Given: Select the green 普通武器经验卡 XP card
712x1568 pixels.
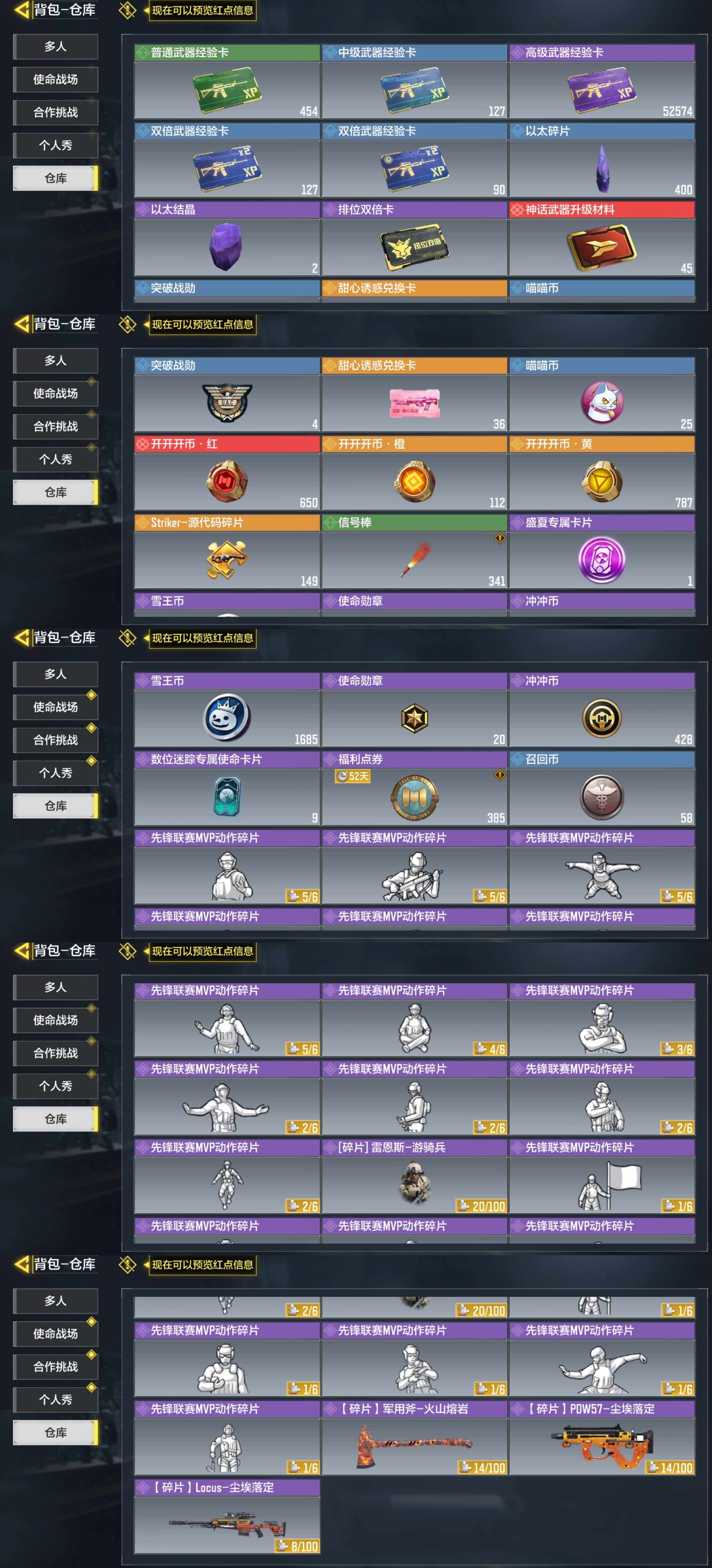Looking at the screenshot, I should [x=227, y=91].
